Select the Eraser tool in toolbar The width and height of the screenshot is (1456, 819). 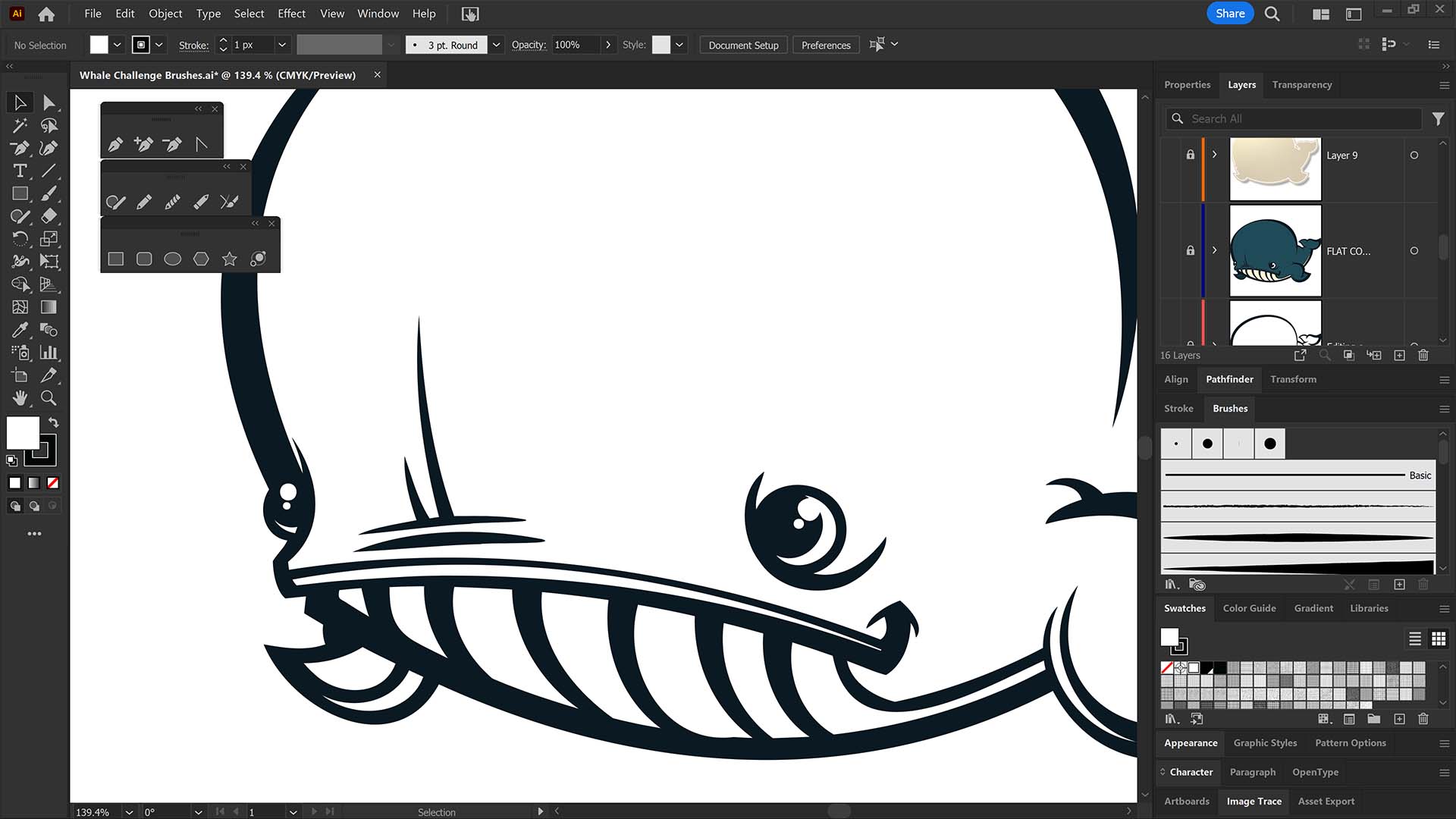pyautogui.click(x=49, y=216)
